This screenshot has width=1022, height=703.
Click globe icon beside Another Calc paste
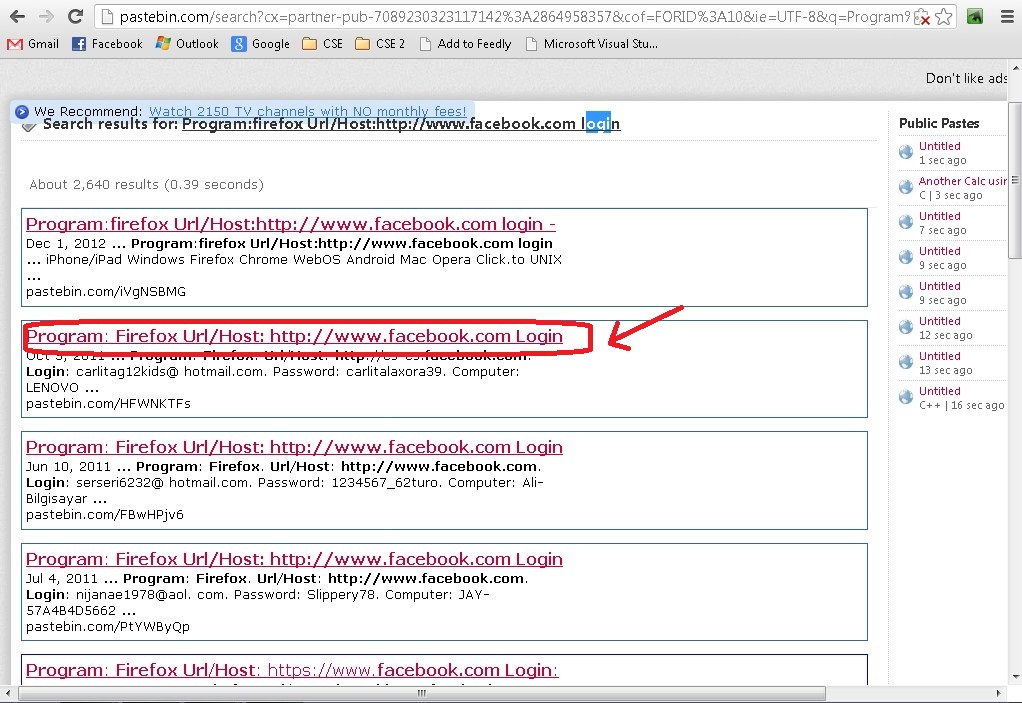906,188
